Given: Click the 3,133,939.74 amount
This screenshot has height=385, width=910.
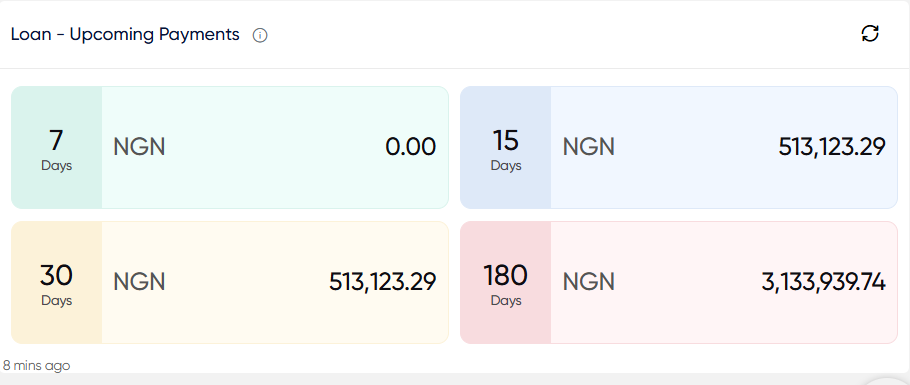Looking at the screenshot, I should (824, 282).
